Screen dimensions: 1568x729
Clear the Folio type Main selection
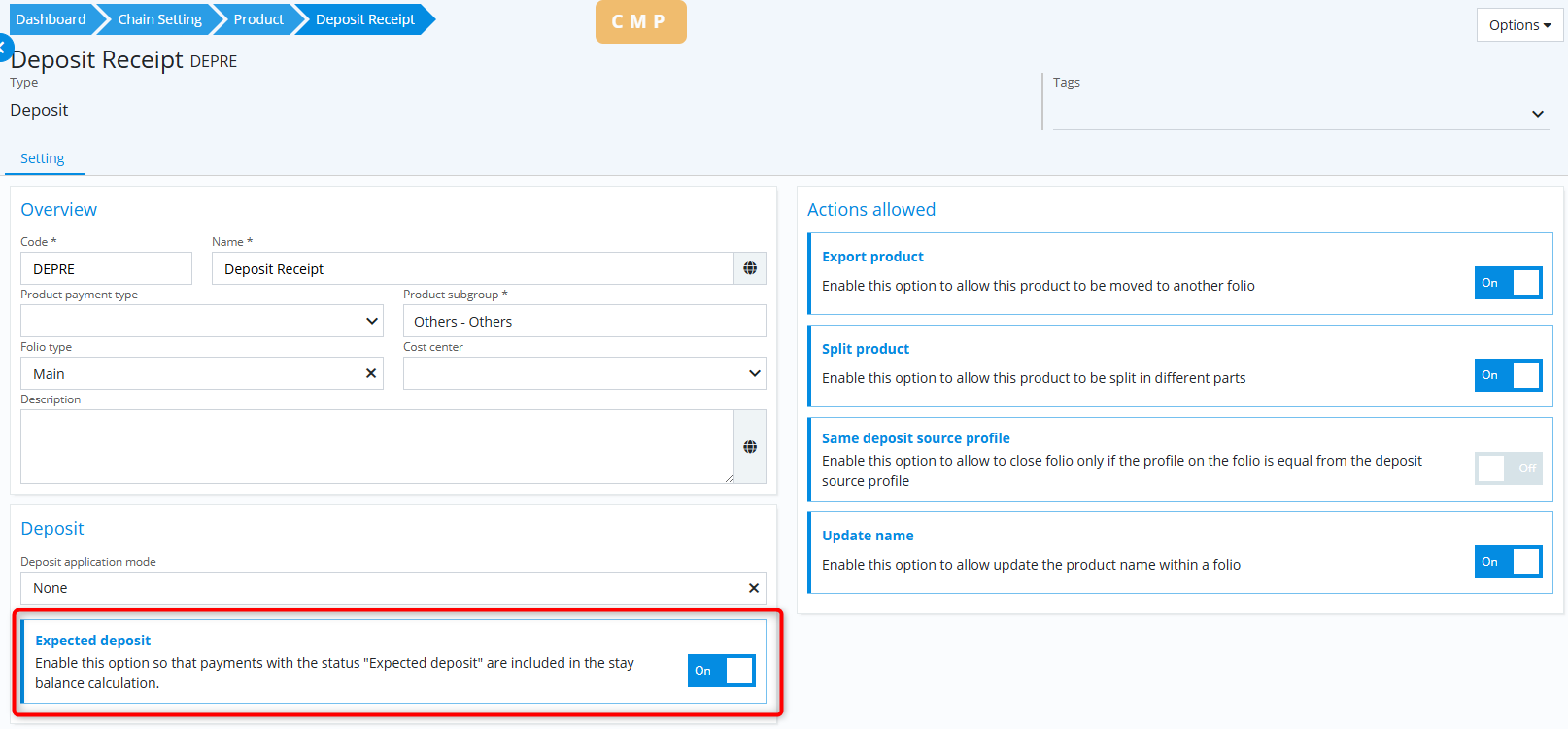(x=370, y=373)
